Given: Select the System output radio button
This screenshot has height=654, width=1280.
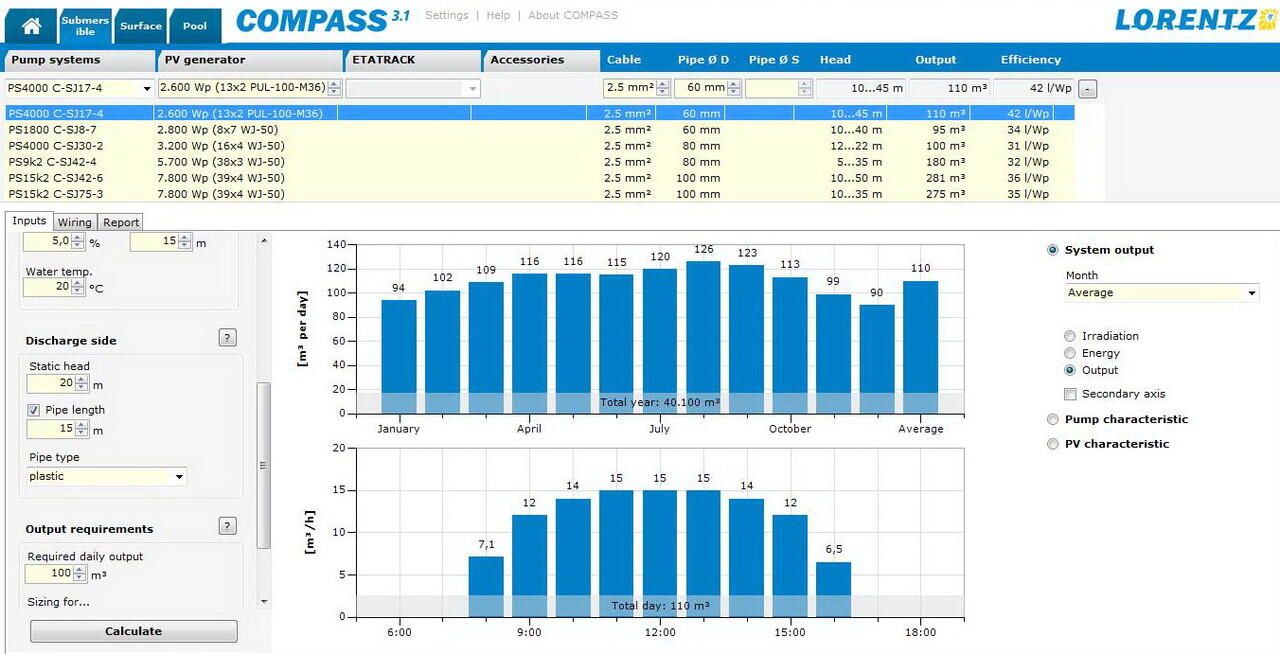Looking at the screenshot, I should click(x=1053, y=250).
